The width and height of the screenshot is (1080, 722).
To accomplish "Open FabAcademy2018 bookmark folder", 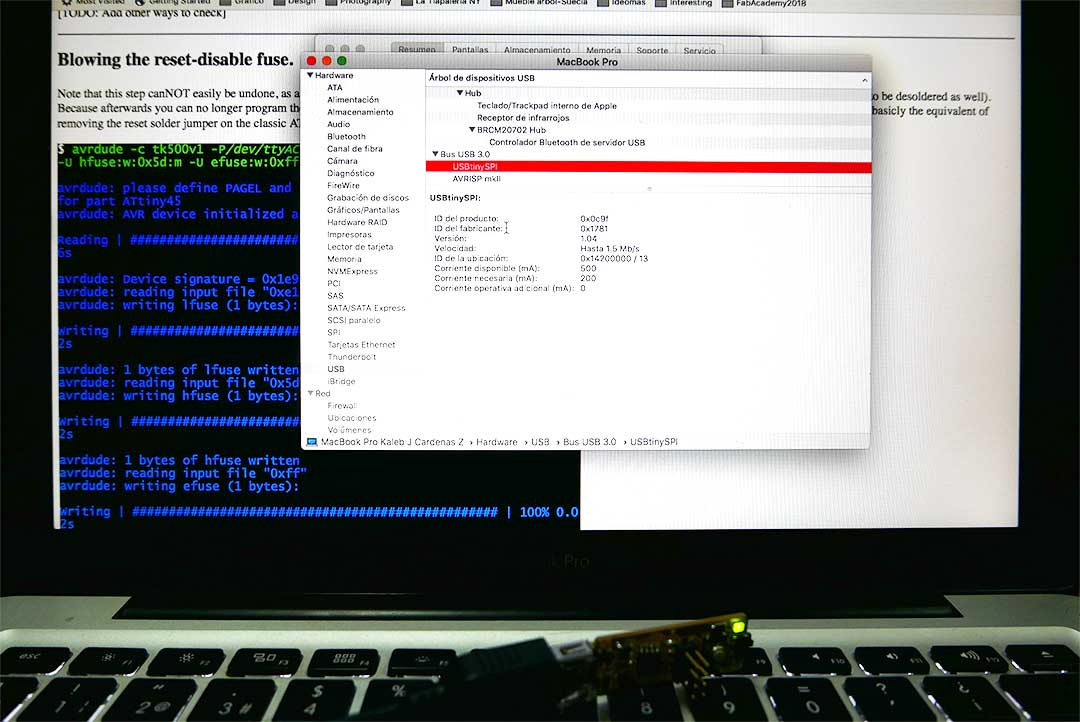I will [x=764, y=3].
